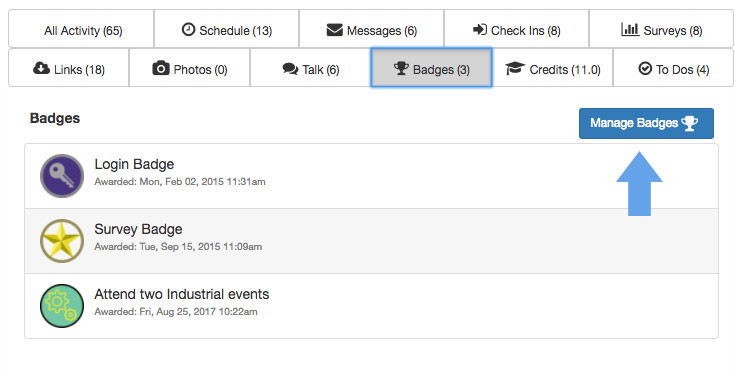Select the Badges (3) tab
The image size is (742, 373).
[431, 68]
